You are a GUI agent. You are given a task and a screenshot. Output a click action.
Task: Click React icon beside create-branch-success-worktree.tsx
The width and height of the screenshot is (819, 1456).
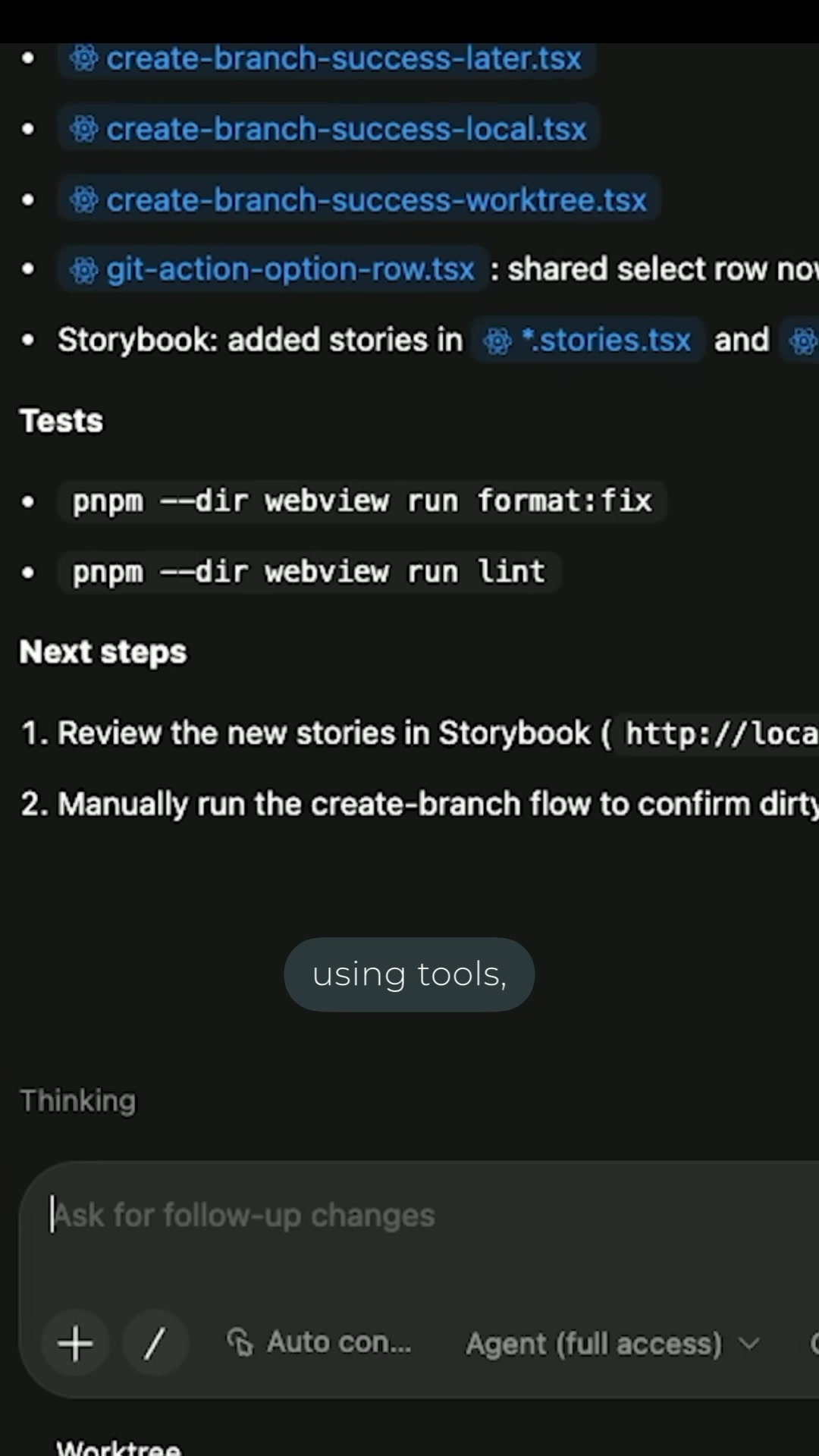pyautogui.click(x=83, y=200)
